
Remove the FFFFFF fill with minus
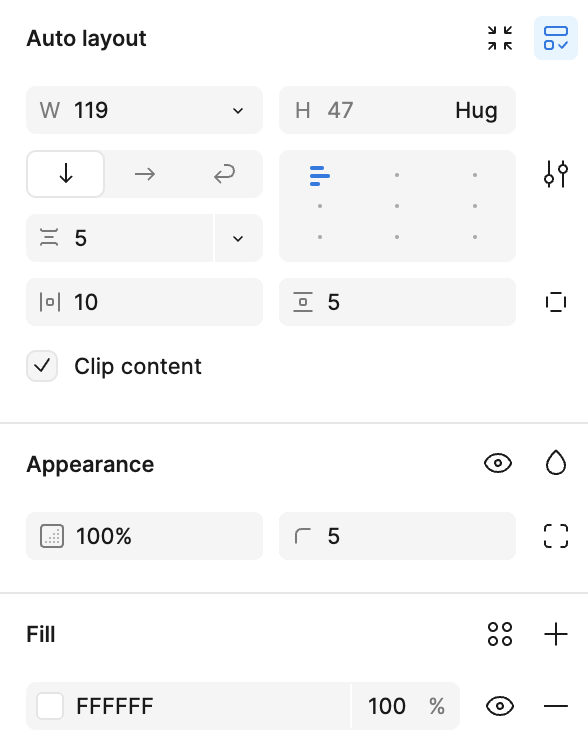click(556, 706)
